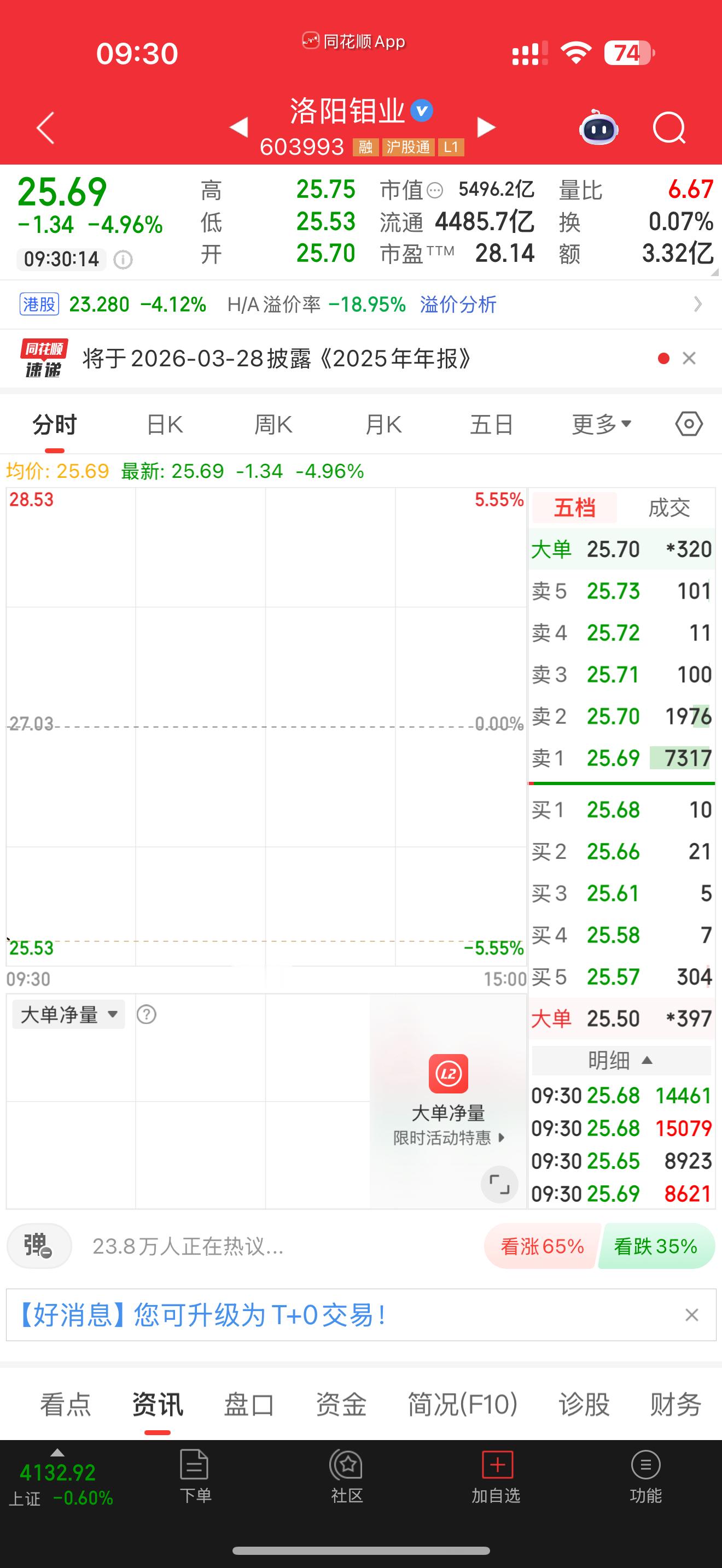Dismiss the T+0 交易 promotion banner
The image size is (722, 1568).
pyautogui.click(x=691, y=1315)
